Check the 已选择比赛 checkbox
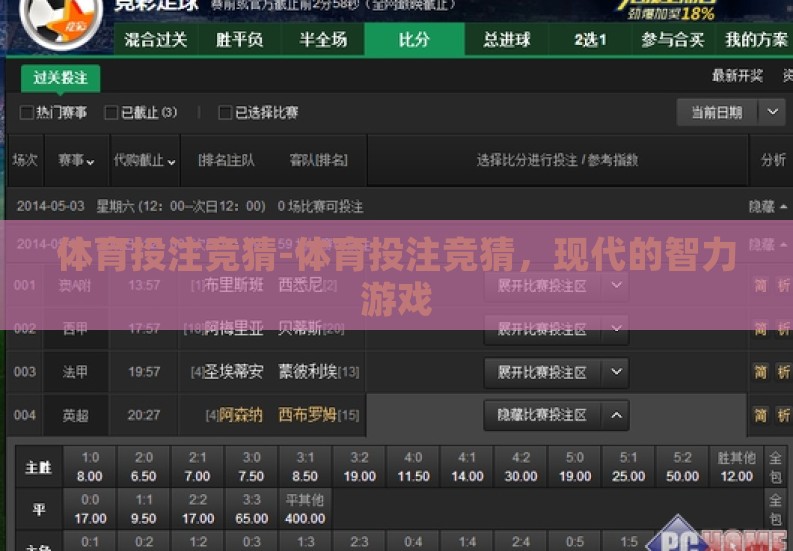The height and width of the screenshot is (551, 793). click(x=225, y=112)
